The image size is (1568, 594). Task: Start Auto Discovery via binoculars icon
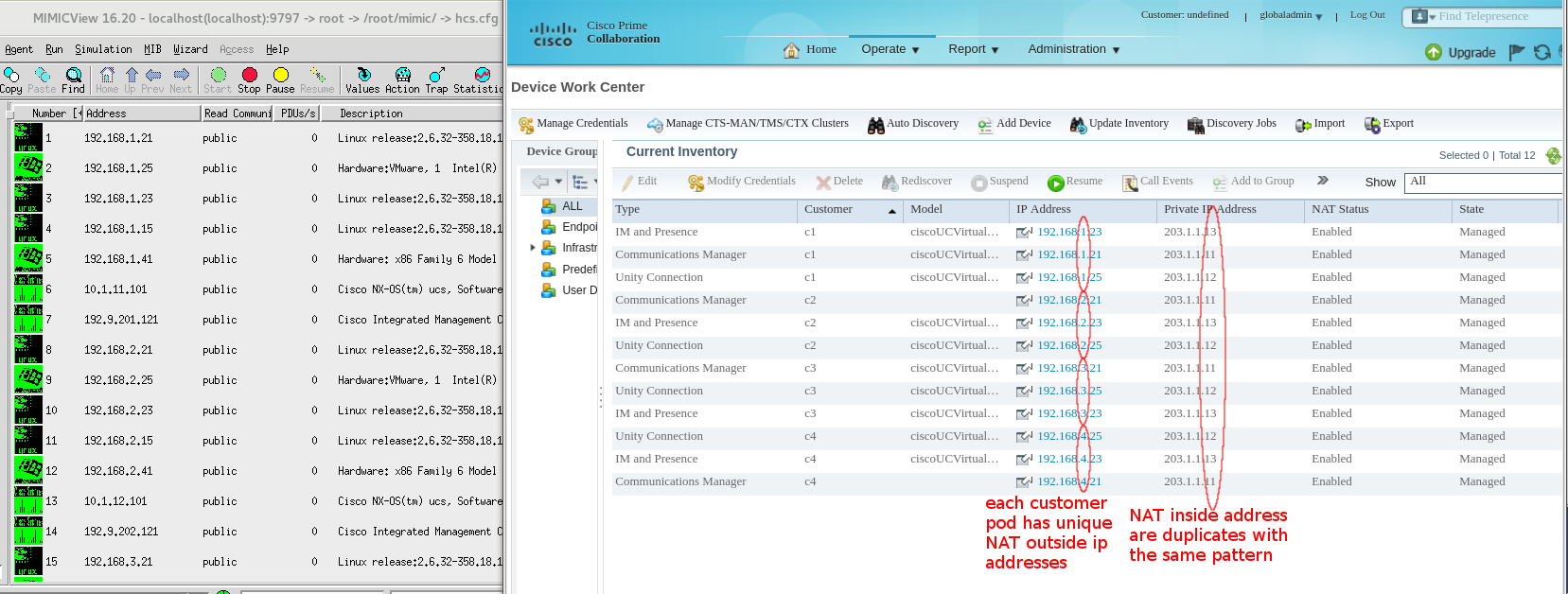(876, 125)
